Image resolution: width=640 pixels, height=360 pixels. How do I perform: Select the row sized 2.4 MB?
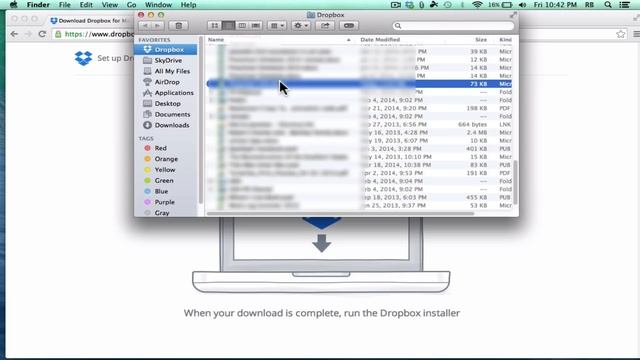pyautogui.click(x=359, y=133)
